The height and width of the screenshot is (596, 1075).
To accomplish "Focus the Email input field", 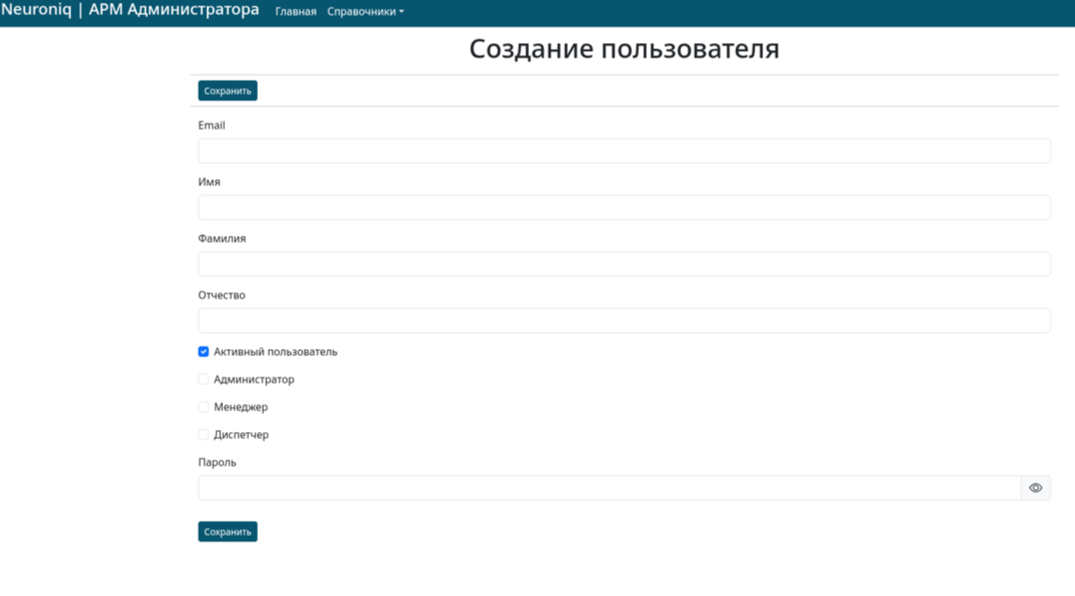I will [x=623, y=151].
